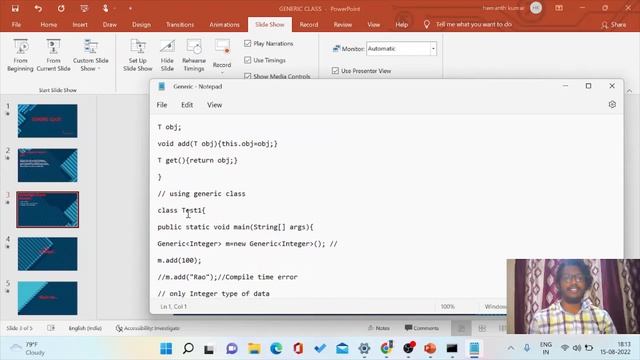Open Microsoft Teams chat from taskbar
This screenshot has height=360, width=640.
point(232,349)
